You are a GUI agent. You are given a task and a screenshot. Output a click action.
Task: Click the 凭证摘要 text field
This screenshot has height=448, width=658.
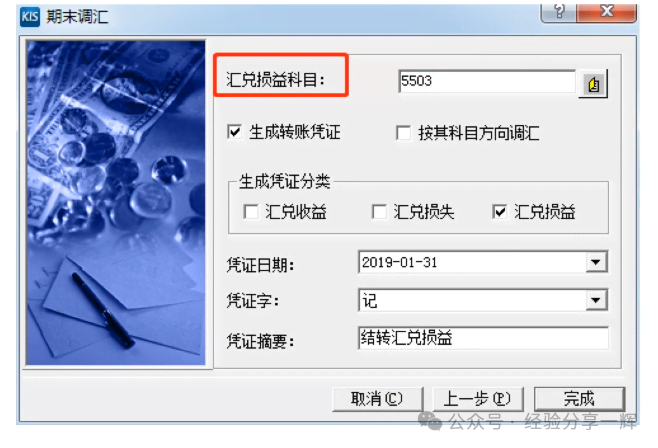(483, 338)
